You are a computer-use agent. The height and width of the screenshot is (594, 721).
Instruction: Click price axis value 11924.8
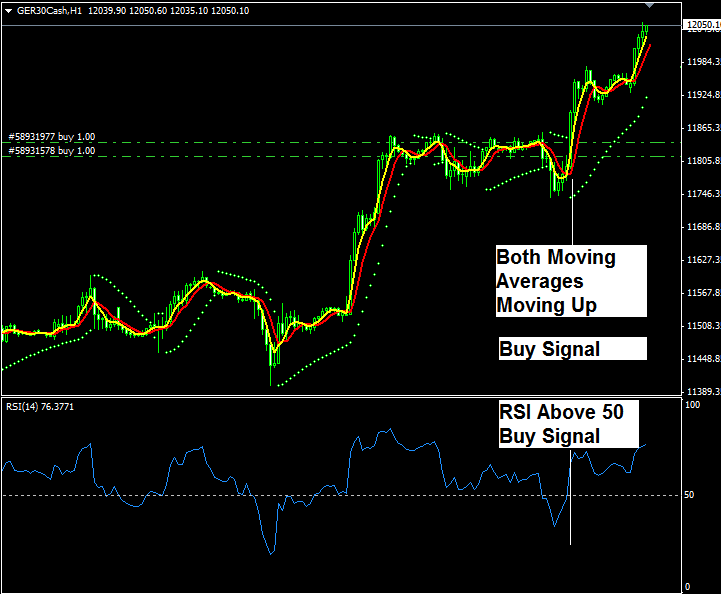704,95
